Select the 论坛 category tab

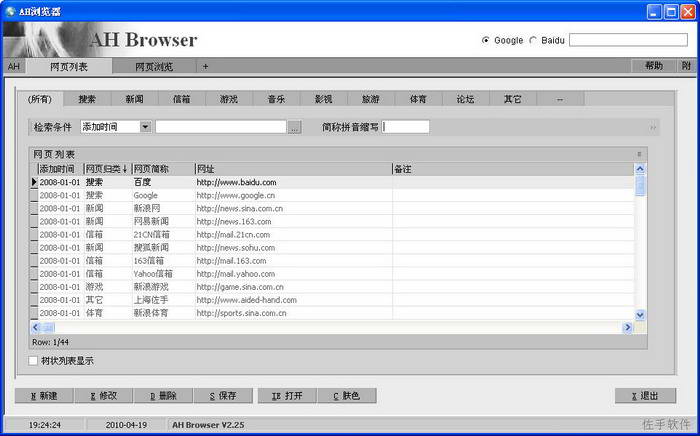click(x=466, y=99)
